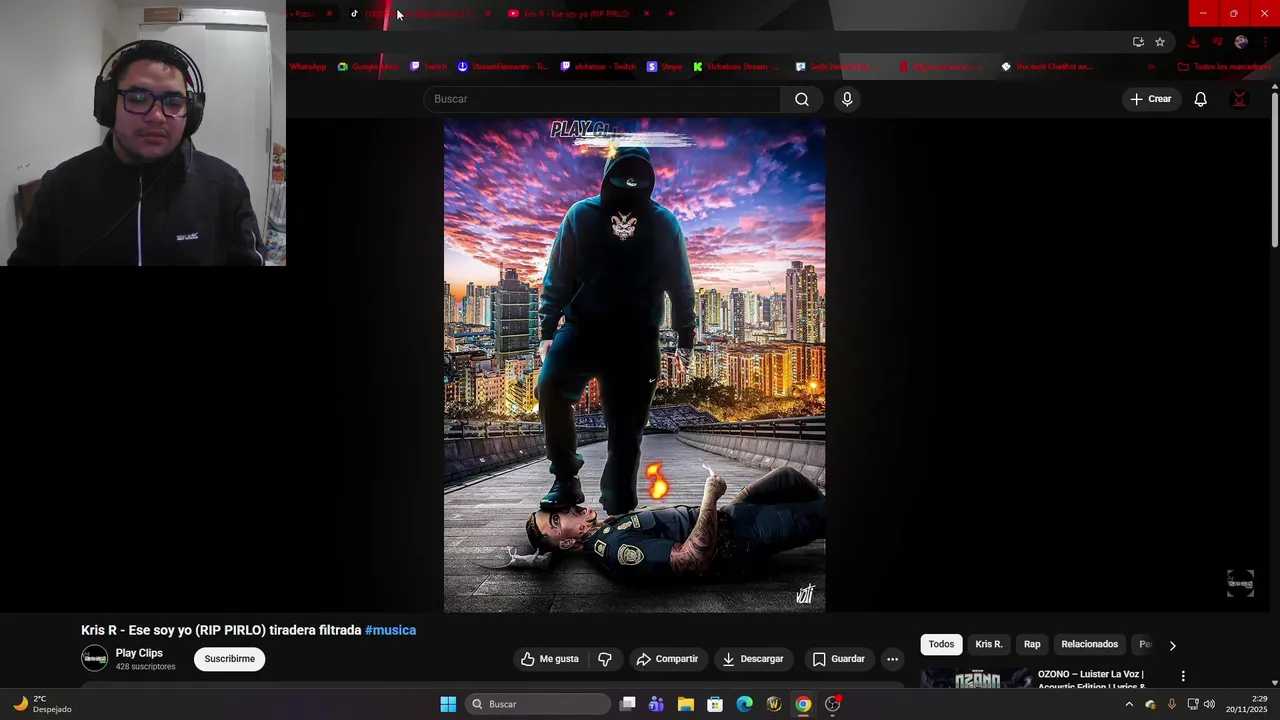Open the Play Clips channel name link
Image resolution: width=1280 pixels, height=720 pixels.
pyautogui.click(x=139, y=653)
